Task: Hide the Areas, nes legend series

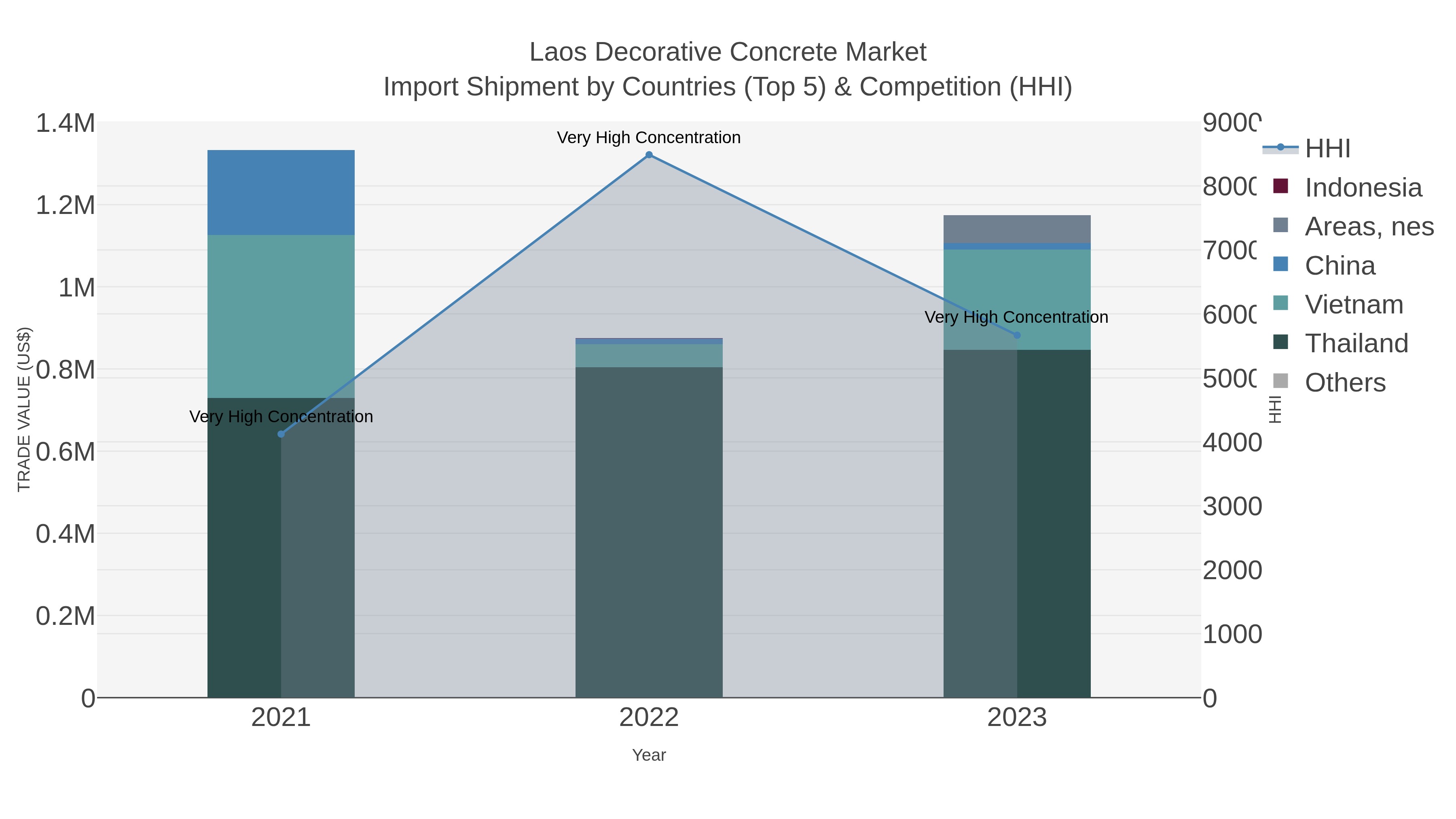Action: (x=1354, y=226)
